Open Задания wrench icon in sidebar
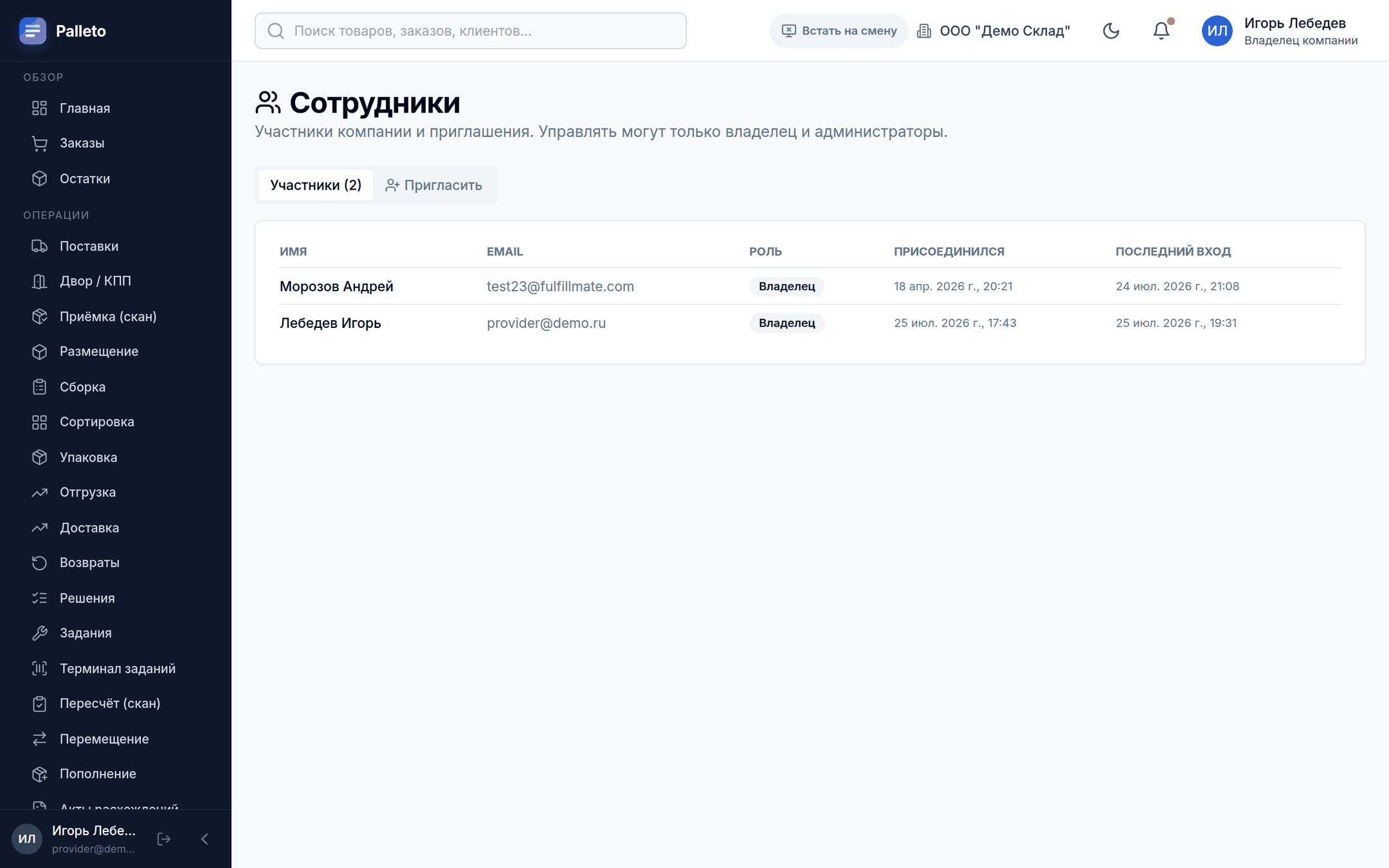1389x868 pixels. pyautogui.click(x=40, y=633)
